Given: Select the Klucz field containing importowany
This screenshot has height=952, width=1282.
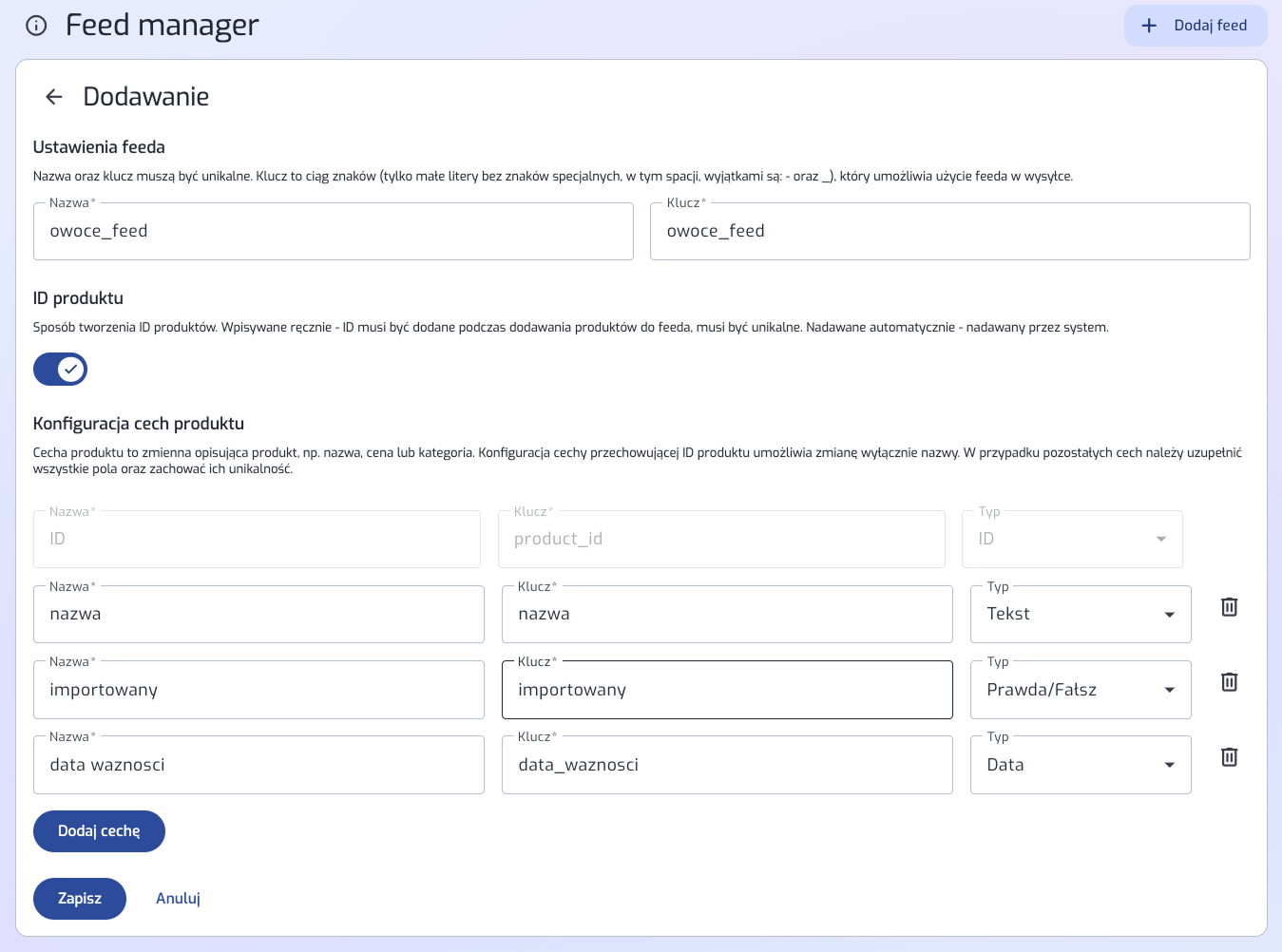Looking at the screenshot, I should 726,691.
